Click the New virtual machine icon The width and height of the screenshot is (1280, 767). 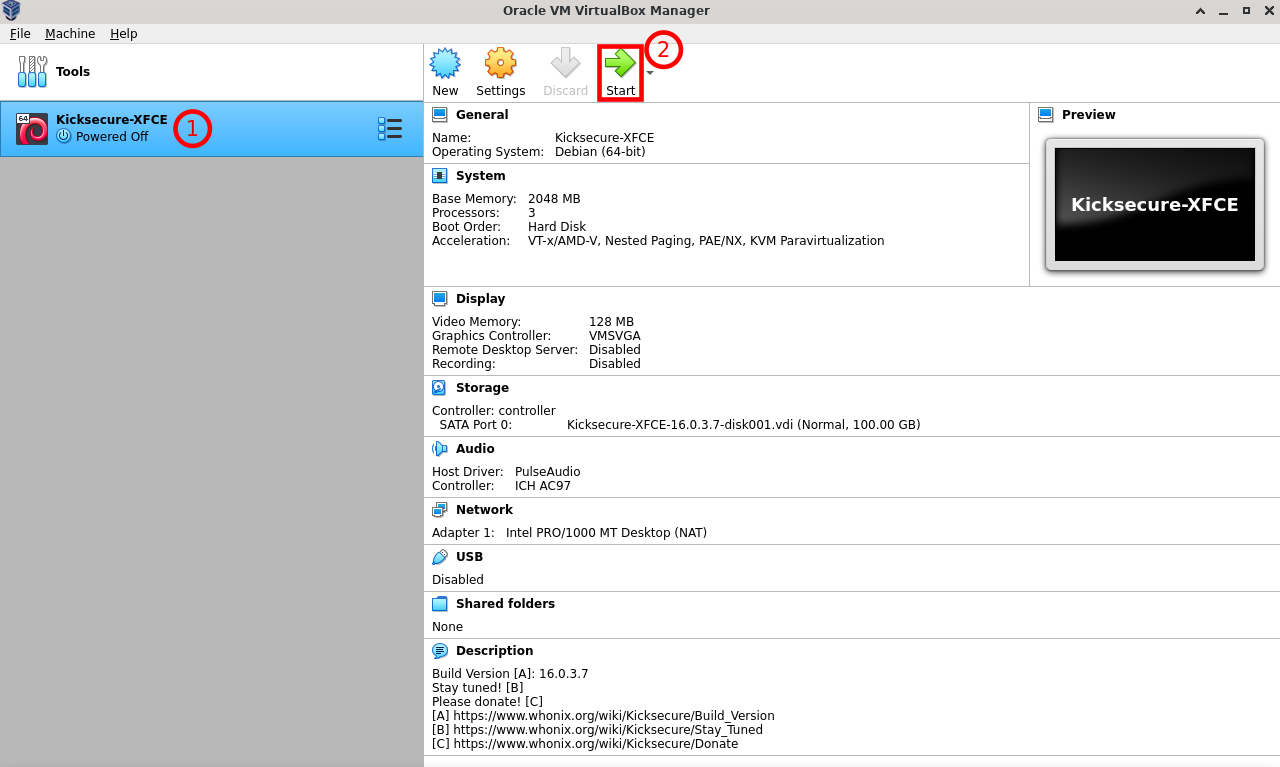(x=445, y=65)
